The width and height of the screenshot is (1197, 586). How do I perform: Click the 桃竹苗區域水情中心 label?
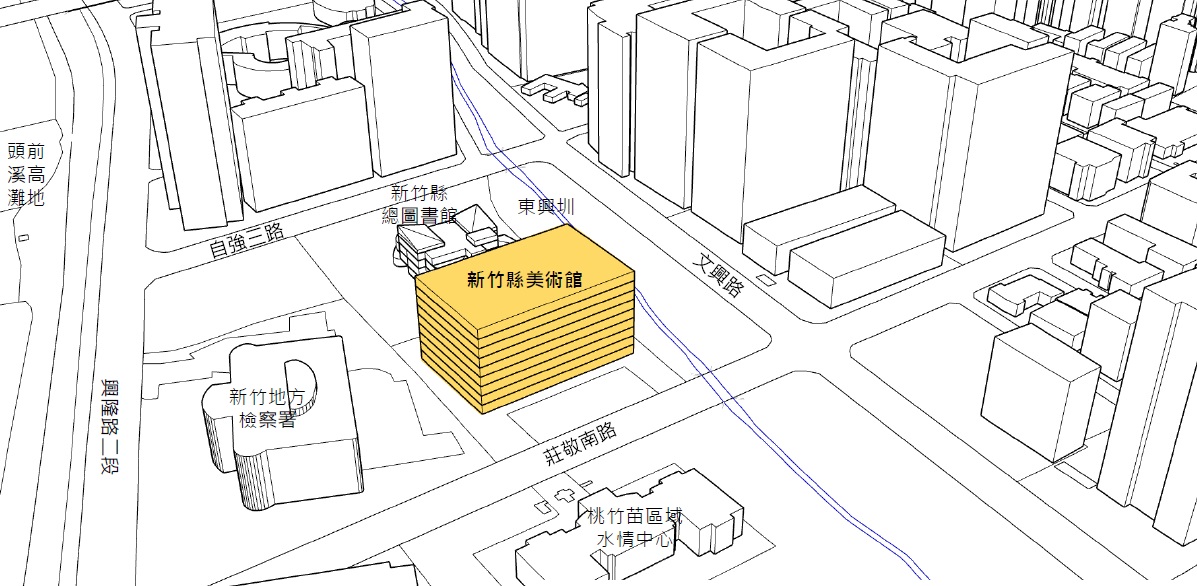coord(634,528)
